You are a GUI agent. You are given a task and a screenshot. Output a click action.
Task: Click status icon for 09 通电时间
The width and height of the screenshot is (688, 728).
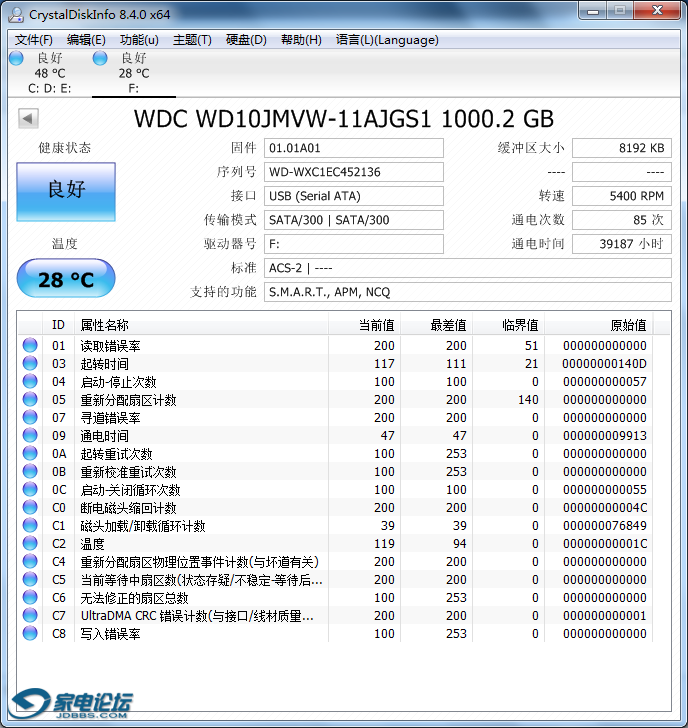coord(30,435)
